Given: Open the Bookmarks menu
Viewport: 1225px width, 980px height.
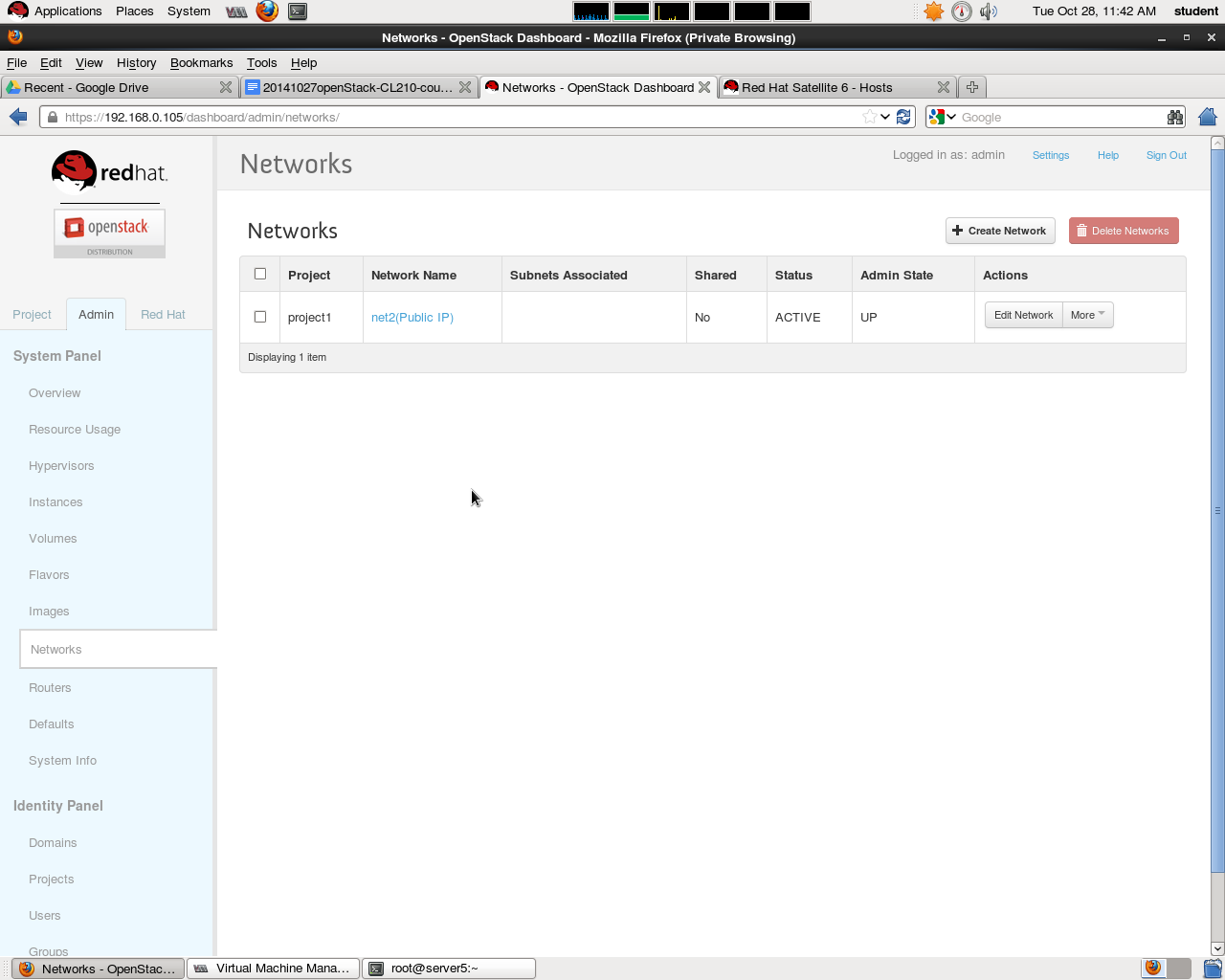Looking at the screenshot, I should pyautogui.click(x=201, y=62).
